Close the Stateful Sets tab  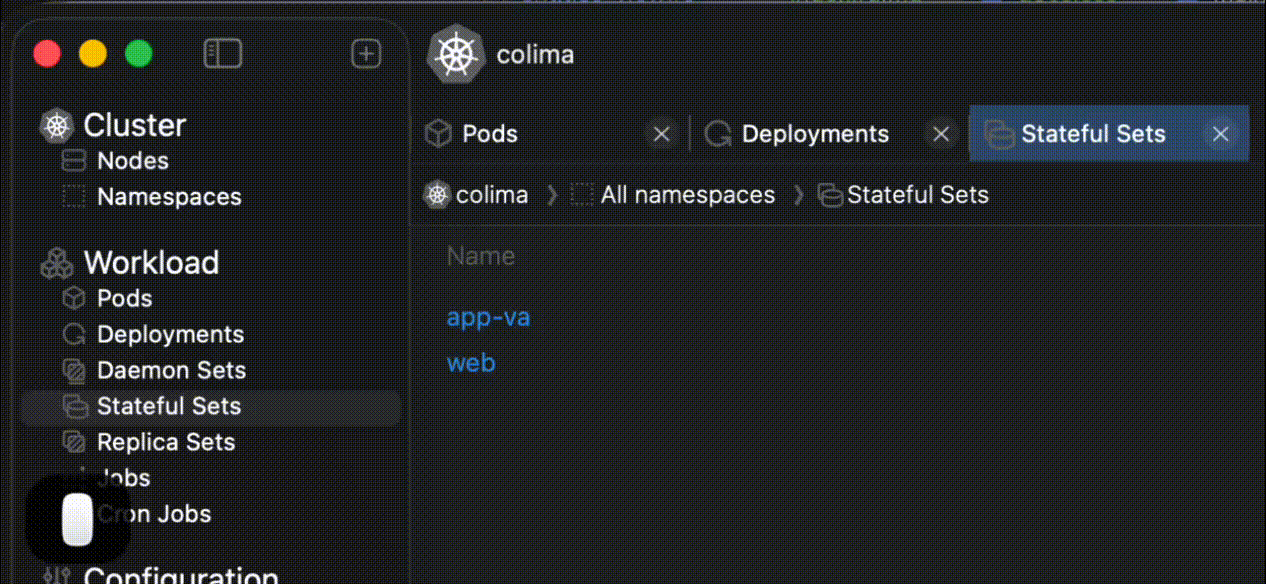pos(1220,134)
